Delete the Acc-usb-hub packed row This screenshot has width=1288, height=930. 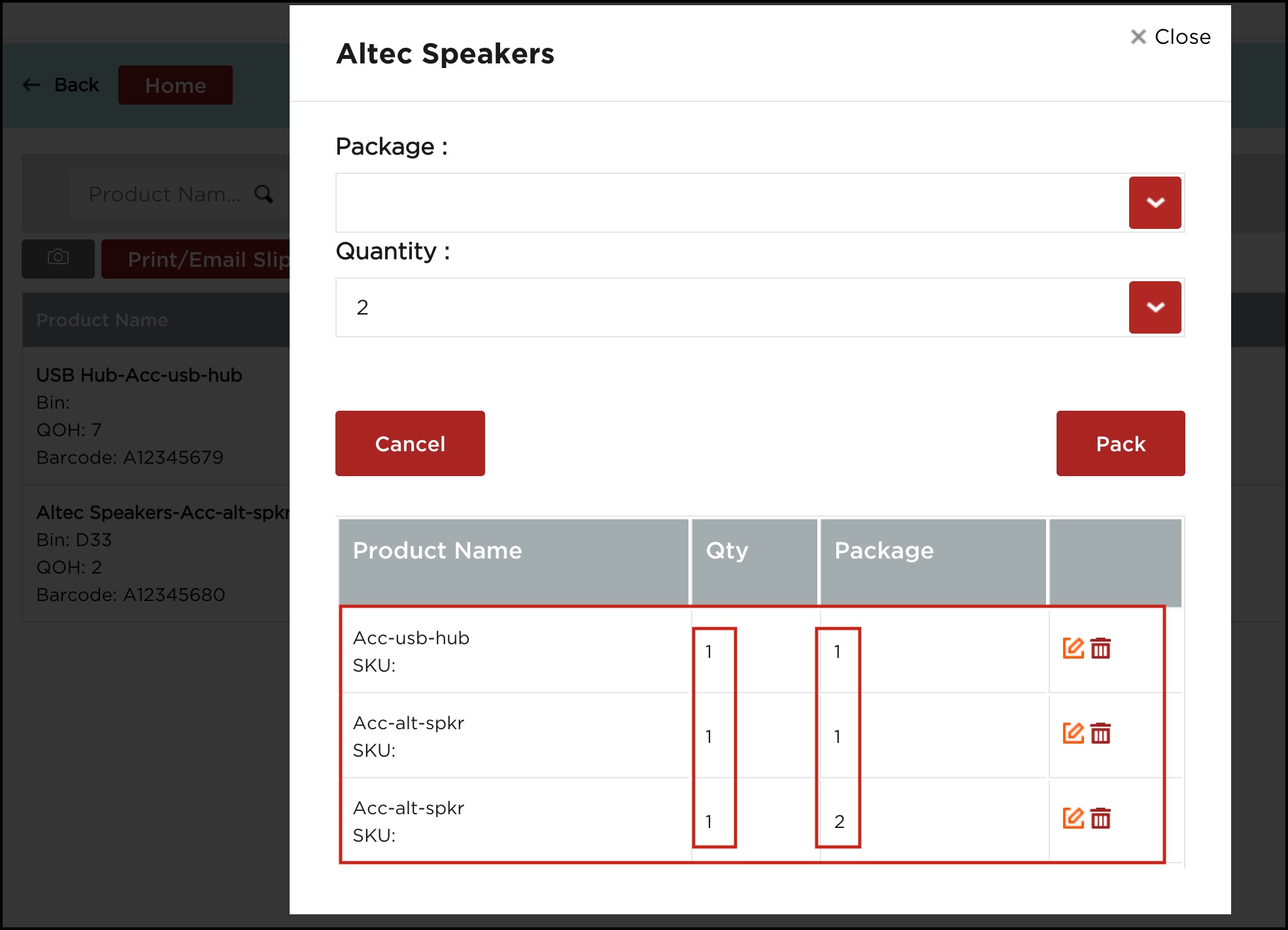tap(1101, 648)
